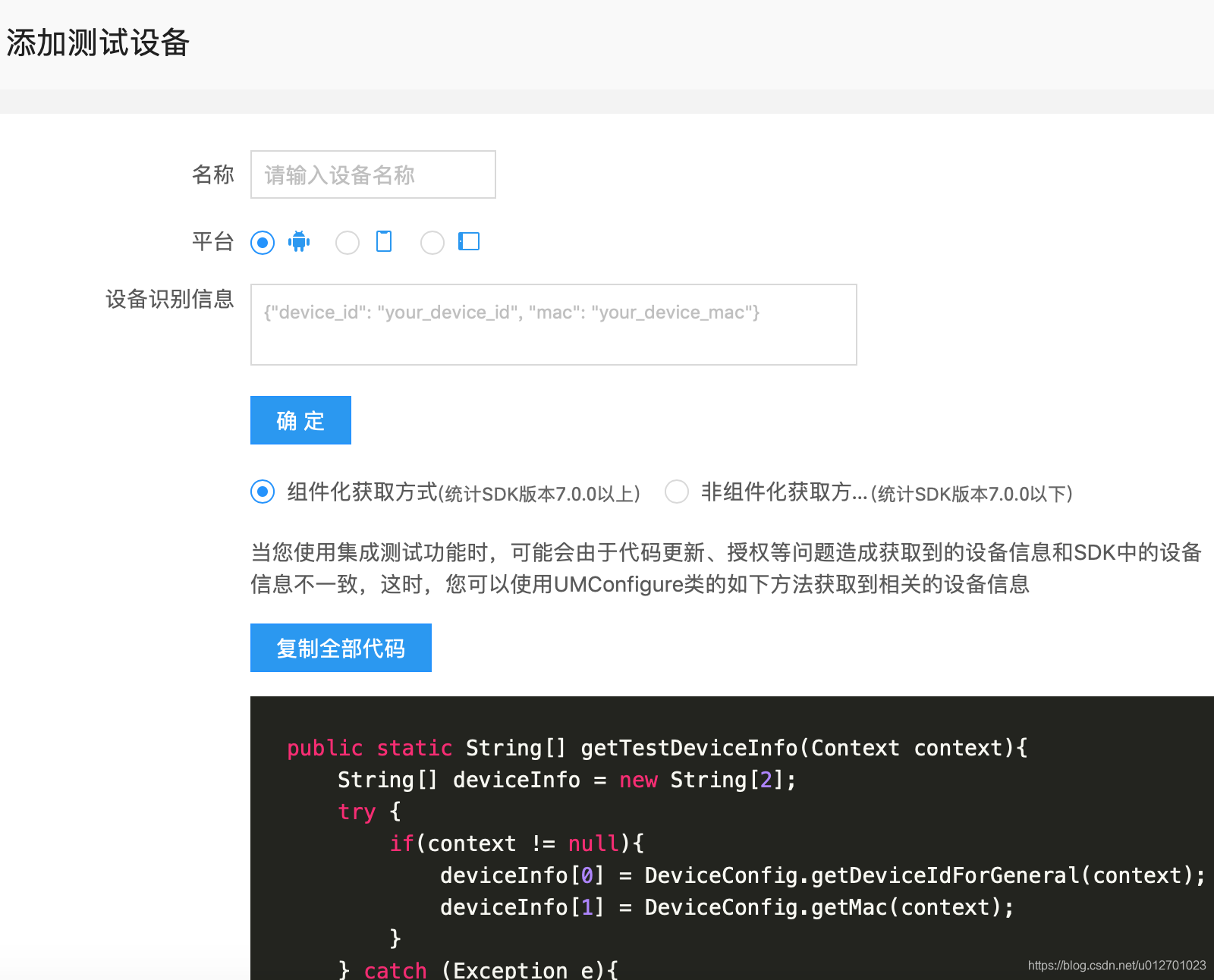Image resolution: width=1214 pixels, height=980 pixels.
Task: Click the tablet platform icon
Action: (469, 241)
